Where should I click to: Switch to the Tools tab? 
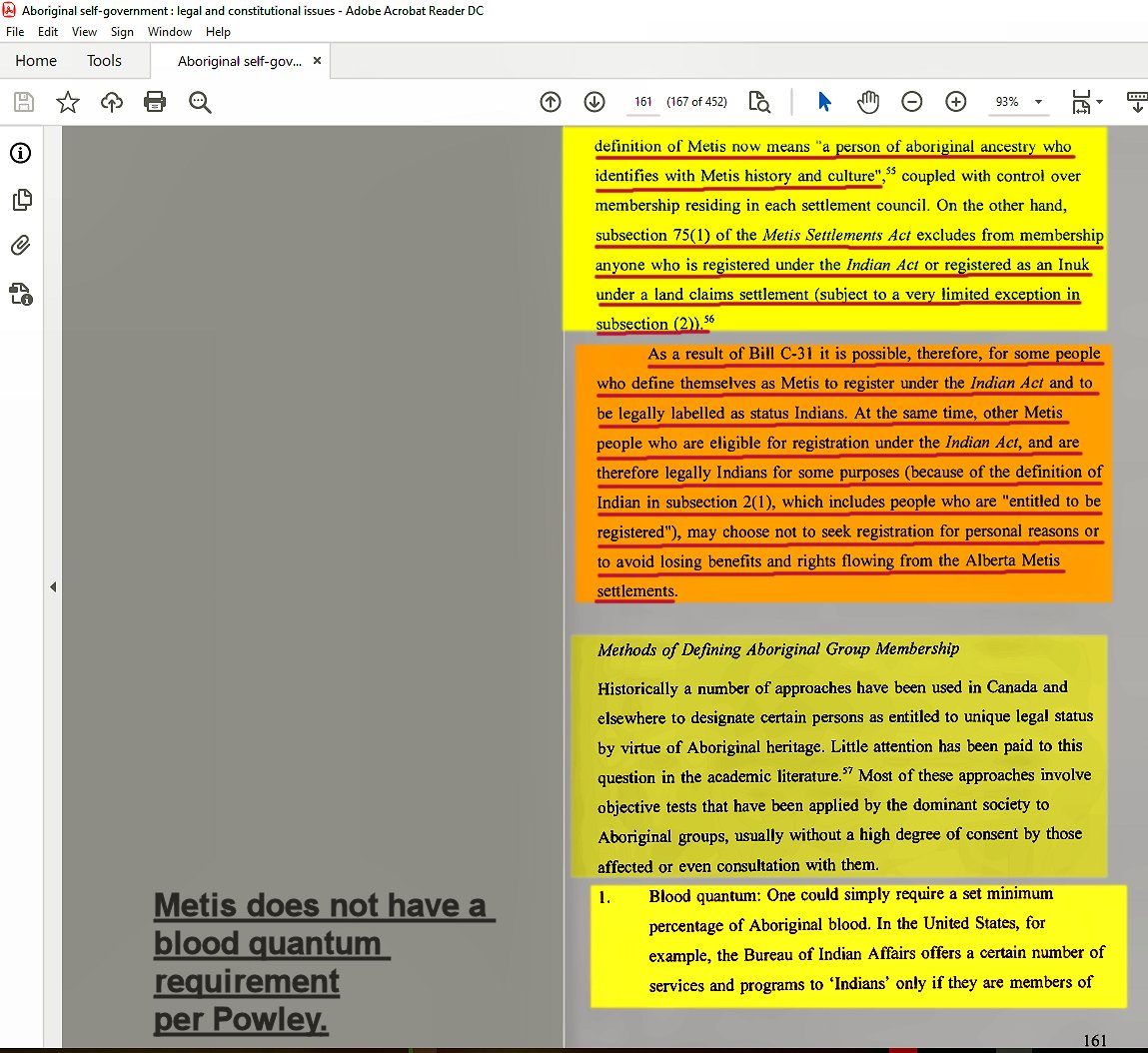pyautogui.click(x=104, y=61)
